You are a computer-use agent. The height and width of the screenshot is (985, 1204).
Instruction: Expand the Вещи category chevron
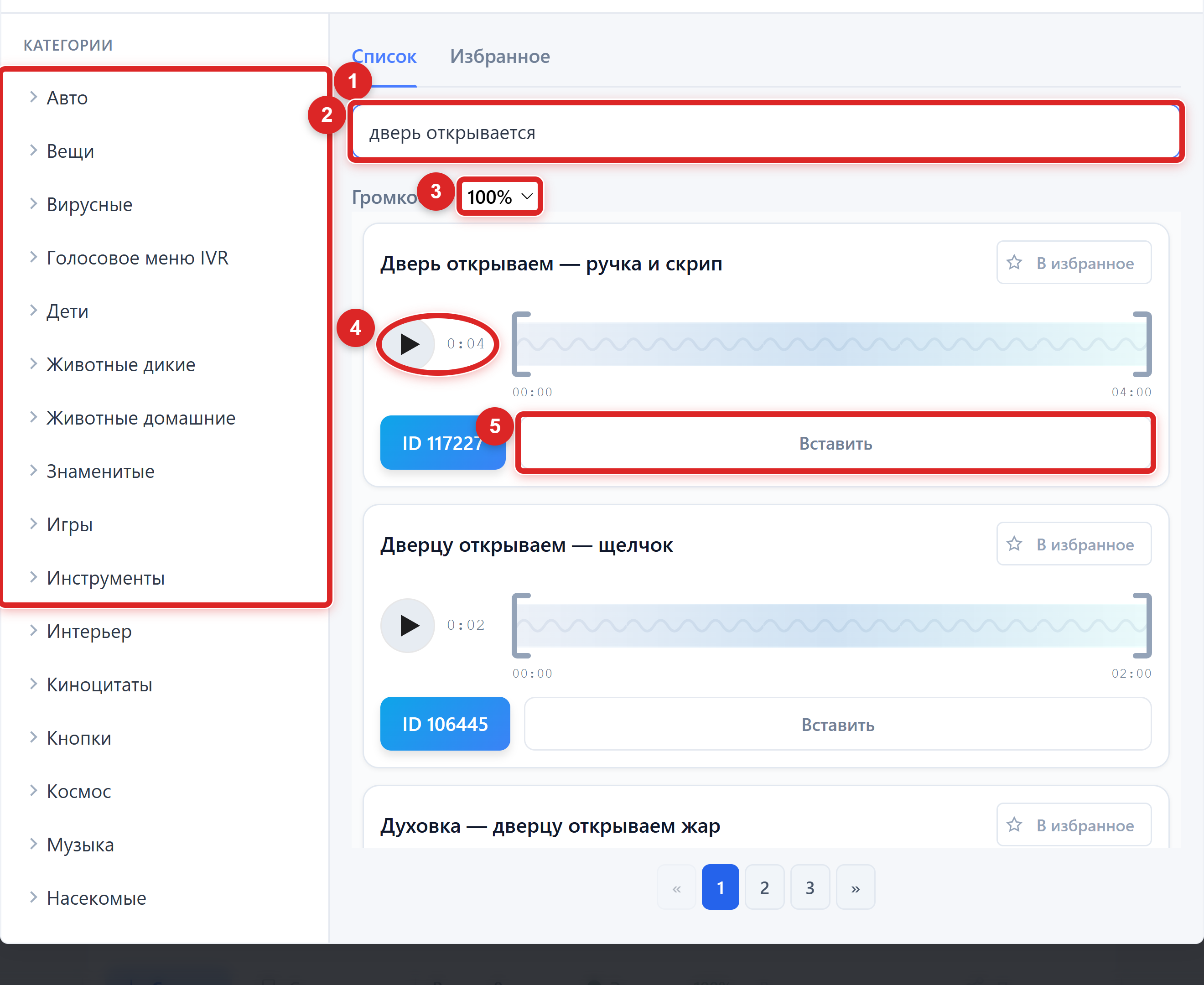33,150
